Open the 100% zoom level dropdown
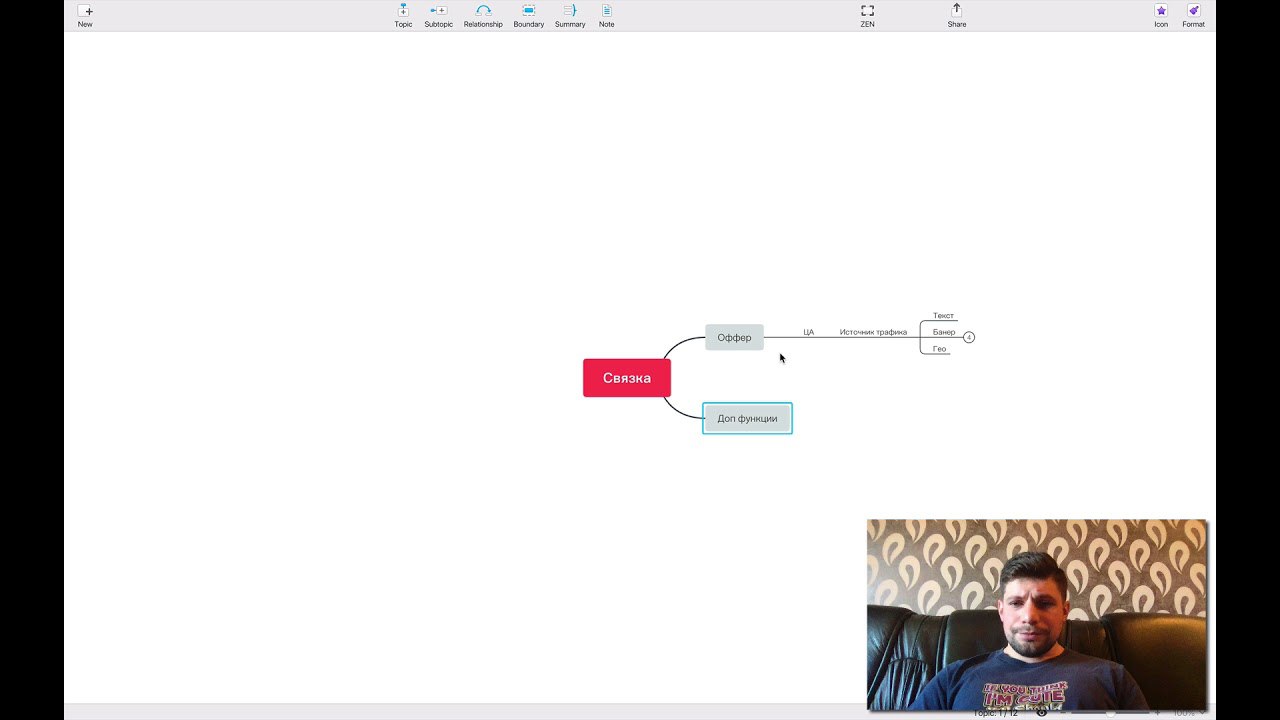Screen dimensions: 1280x720 coord(1188,713)
